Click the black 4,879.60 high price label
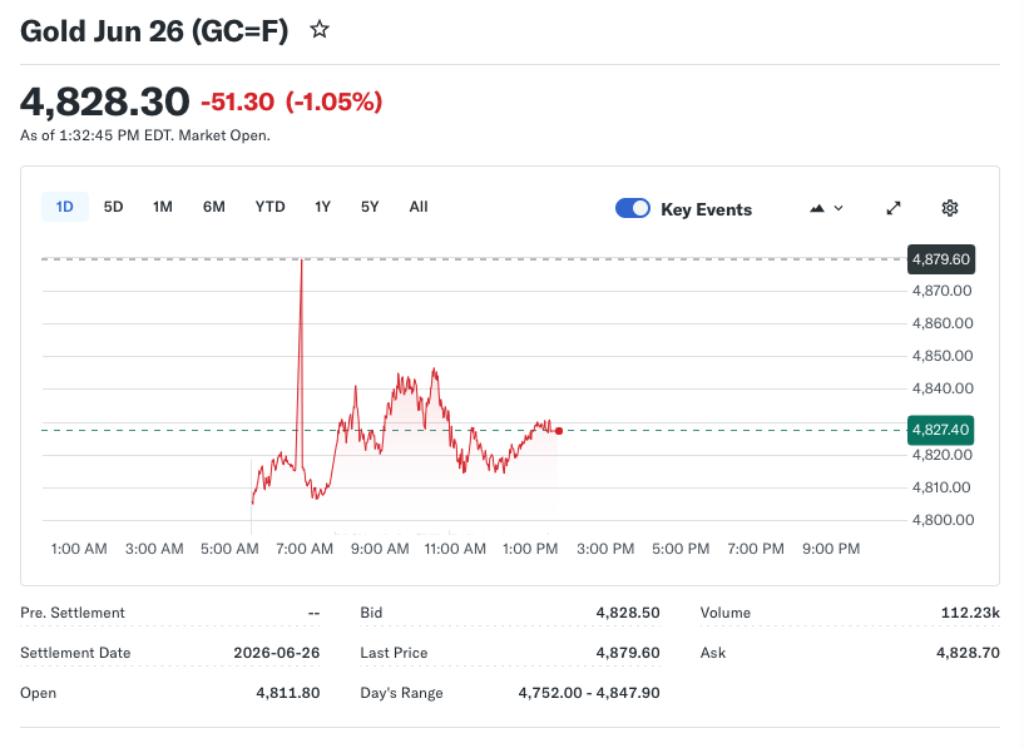 [x=940, y=259]
